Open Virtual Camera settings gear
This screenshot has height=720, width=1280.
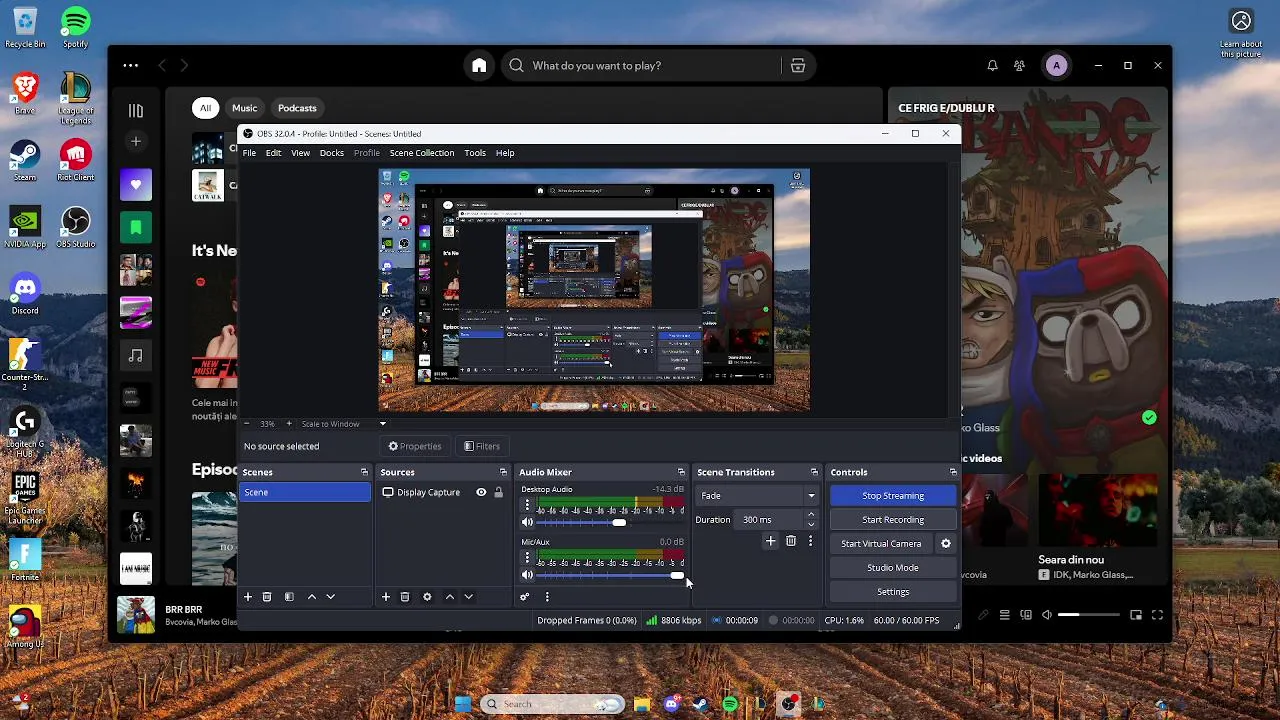point(946,544)
